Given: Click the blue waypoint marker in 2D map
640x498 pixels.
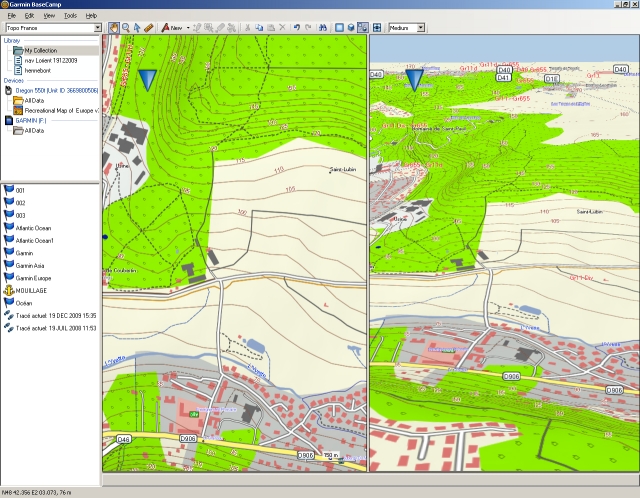Looking at the screenshot, I should [147, 80].
